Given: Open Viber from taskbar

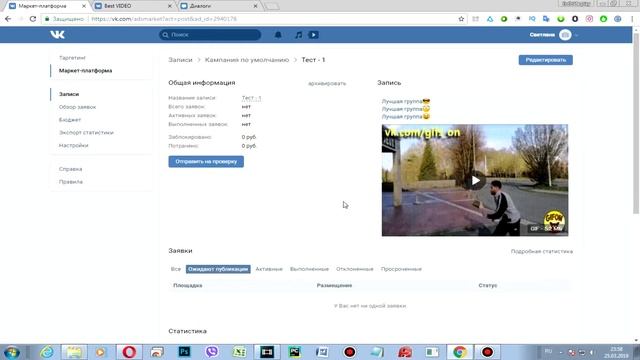Looking at the screenshot, I should point(212,352).
